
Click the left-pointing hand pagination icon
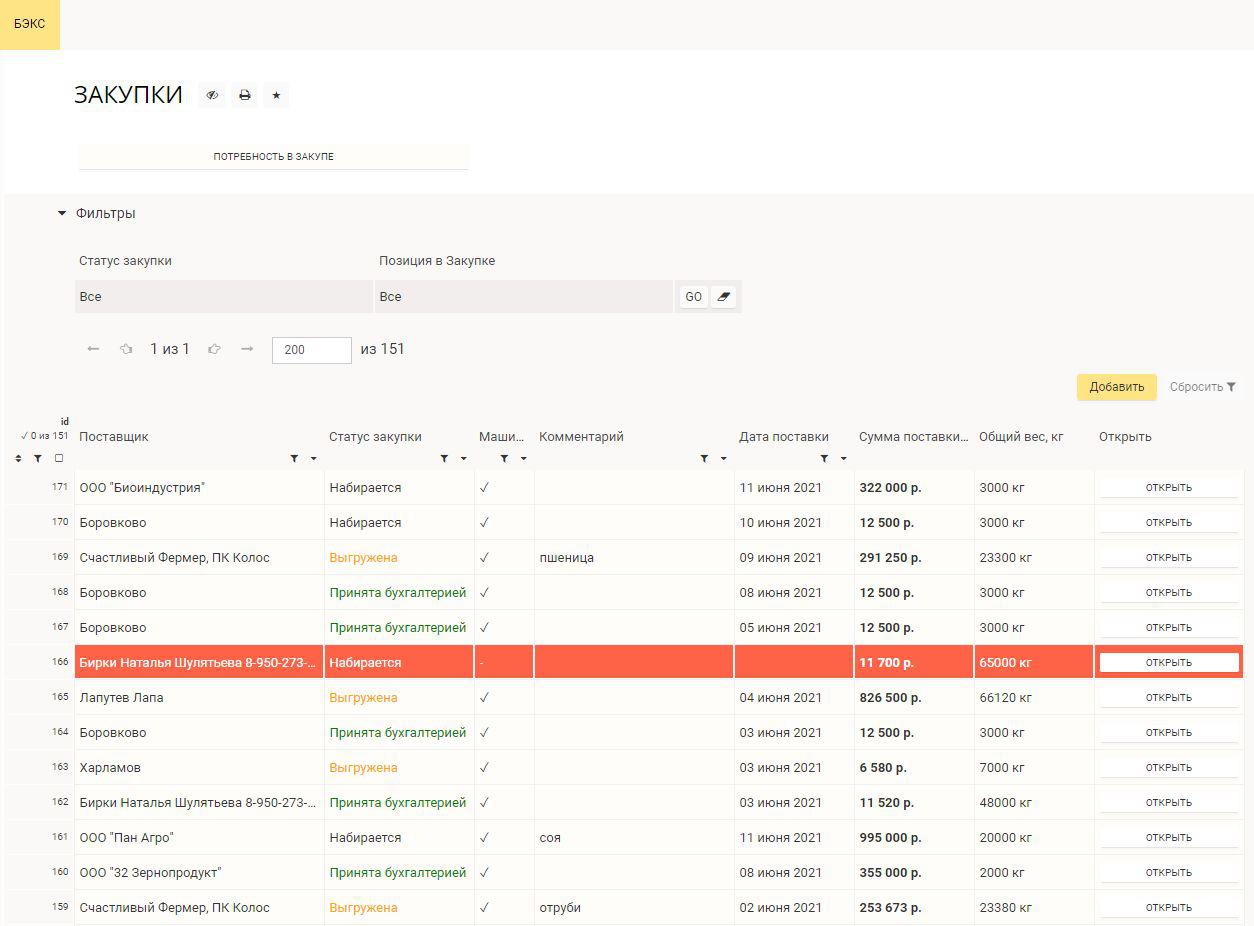tap(126, 349)
